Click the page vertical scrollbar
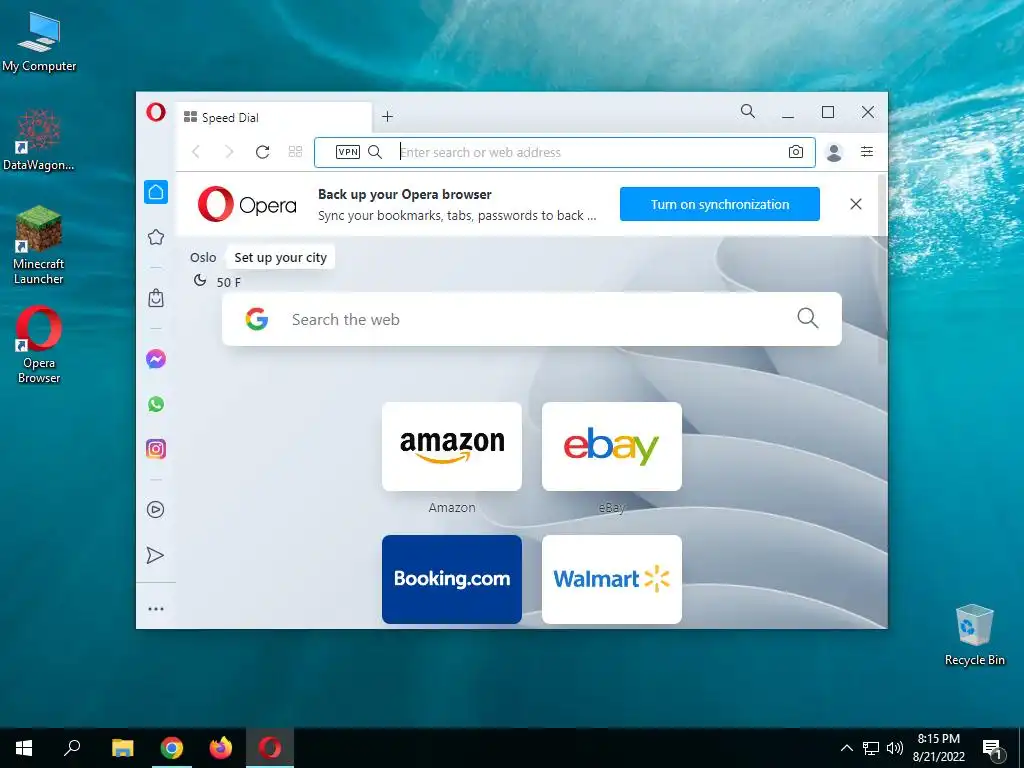This screenshot has height=768, width=1024. [882, 269]
